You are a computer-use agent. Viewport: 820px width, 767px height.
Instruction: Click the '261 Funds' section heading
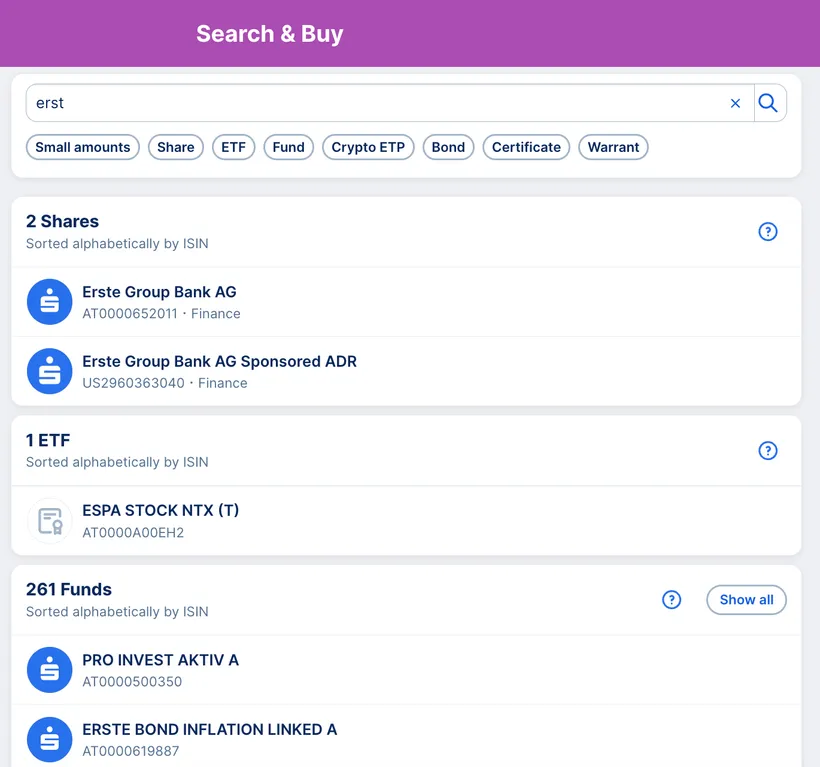click(69, 589)
